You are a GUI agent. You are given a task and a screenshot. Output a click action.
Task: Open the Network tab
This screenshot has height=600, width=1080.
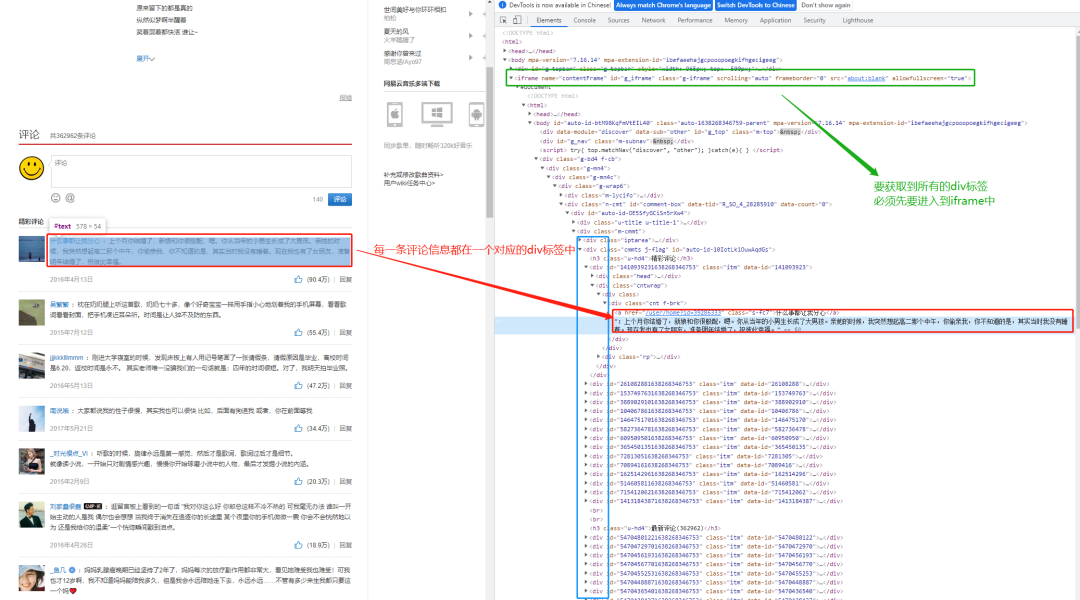[653, 20]
